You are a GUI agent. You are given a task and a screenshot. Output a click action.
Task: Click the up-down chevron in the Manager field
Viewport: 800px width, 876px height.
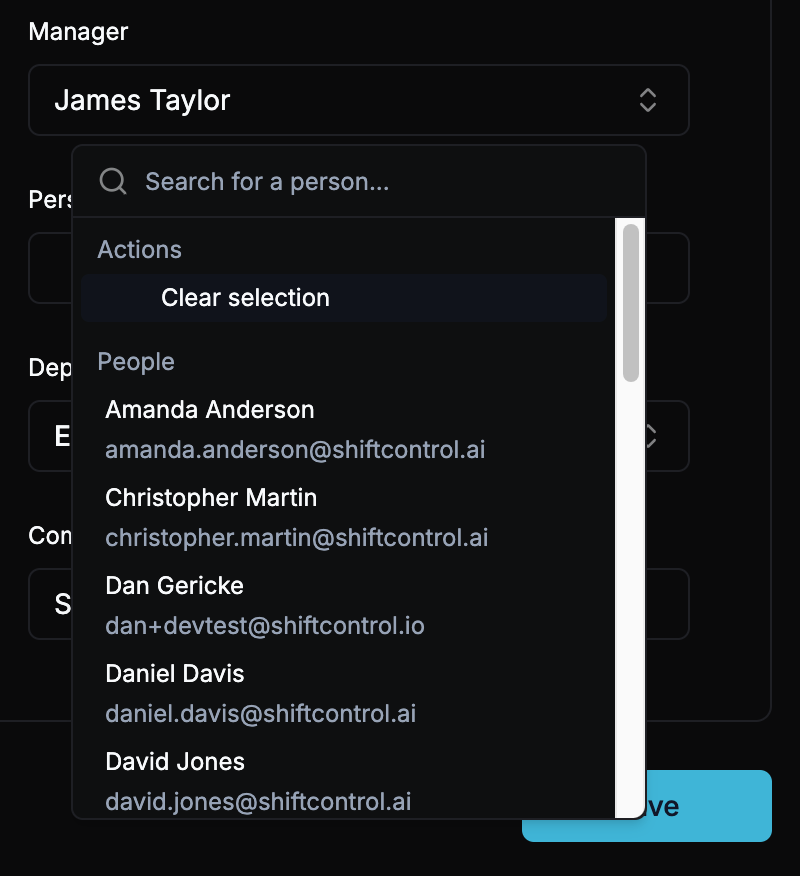click(x=648, y=100)
